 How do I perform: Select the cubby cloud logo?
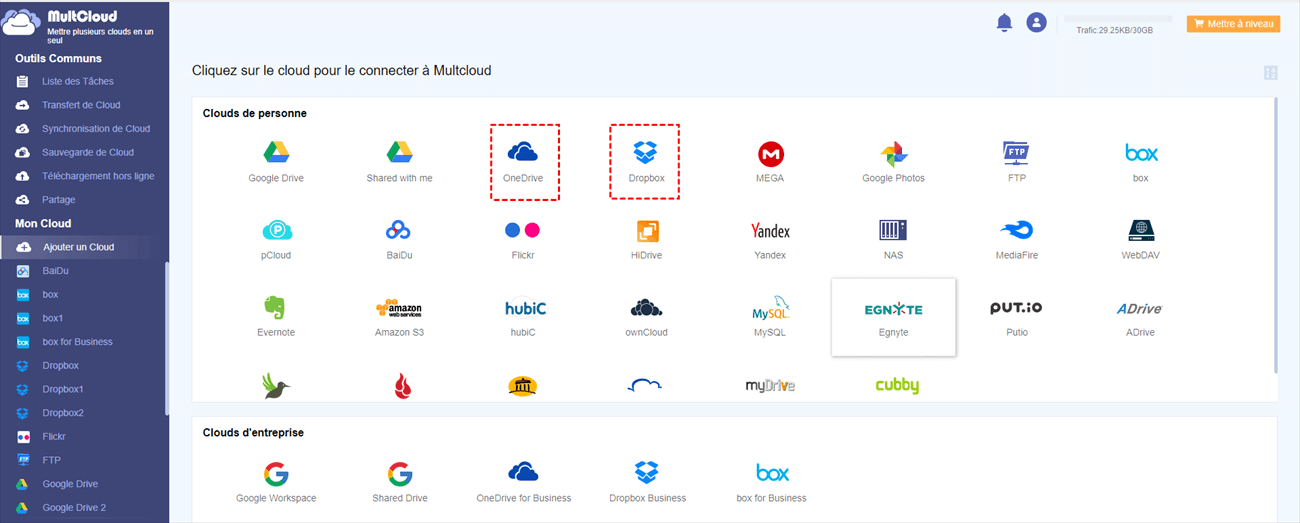tap(896, 385)
